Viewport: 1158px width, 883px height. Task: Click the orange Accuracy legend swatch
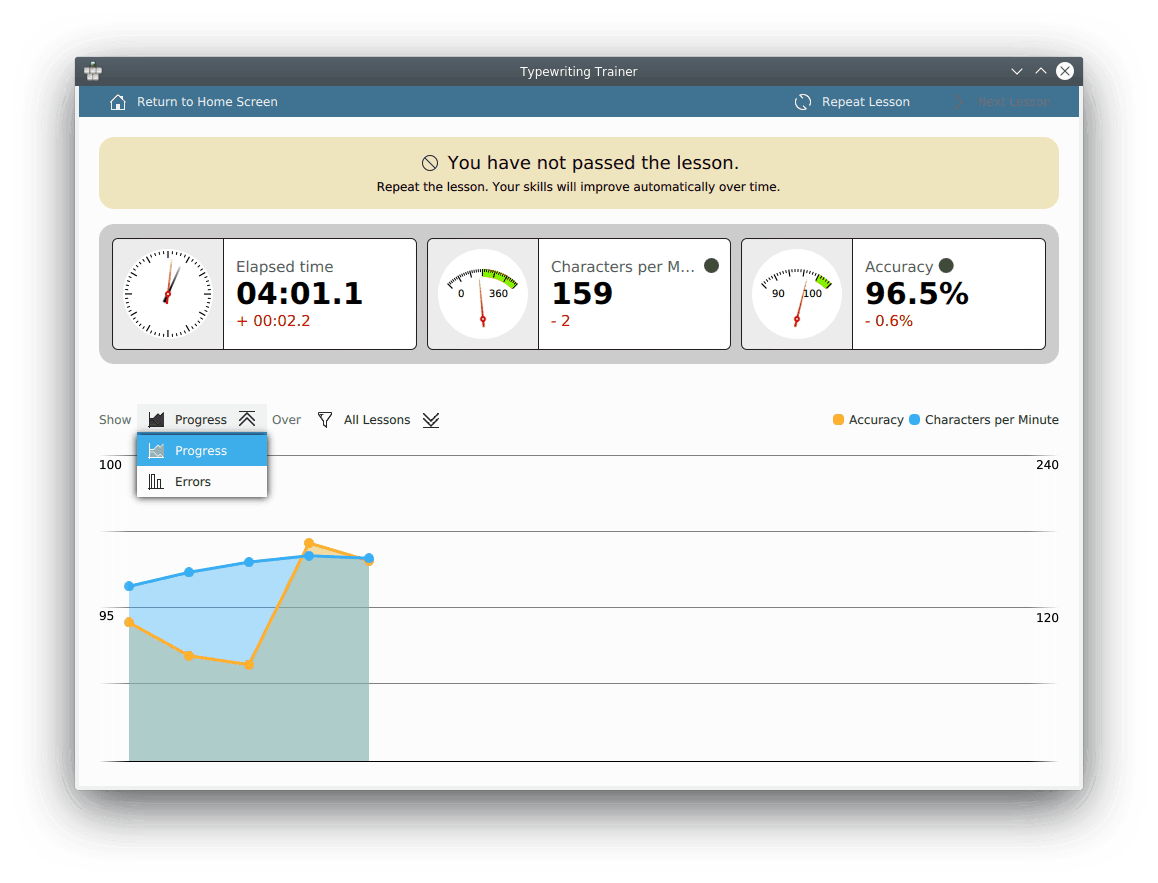(838, 419)
